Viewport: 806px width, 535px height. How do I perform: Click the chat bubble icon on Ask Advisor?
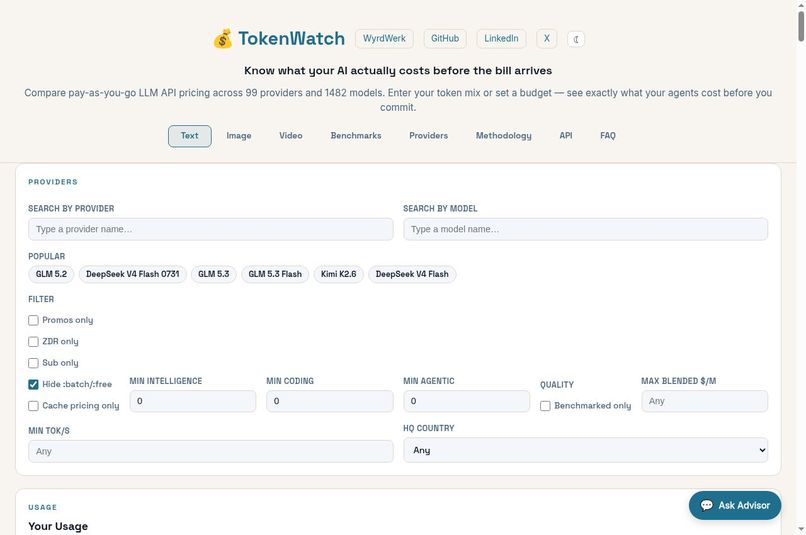pos(707,505)
